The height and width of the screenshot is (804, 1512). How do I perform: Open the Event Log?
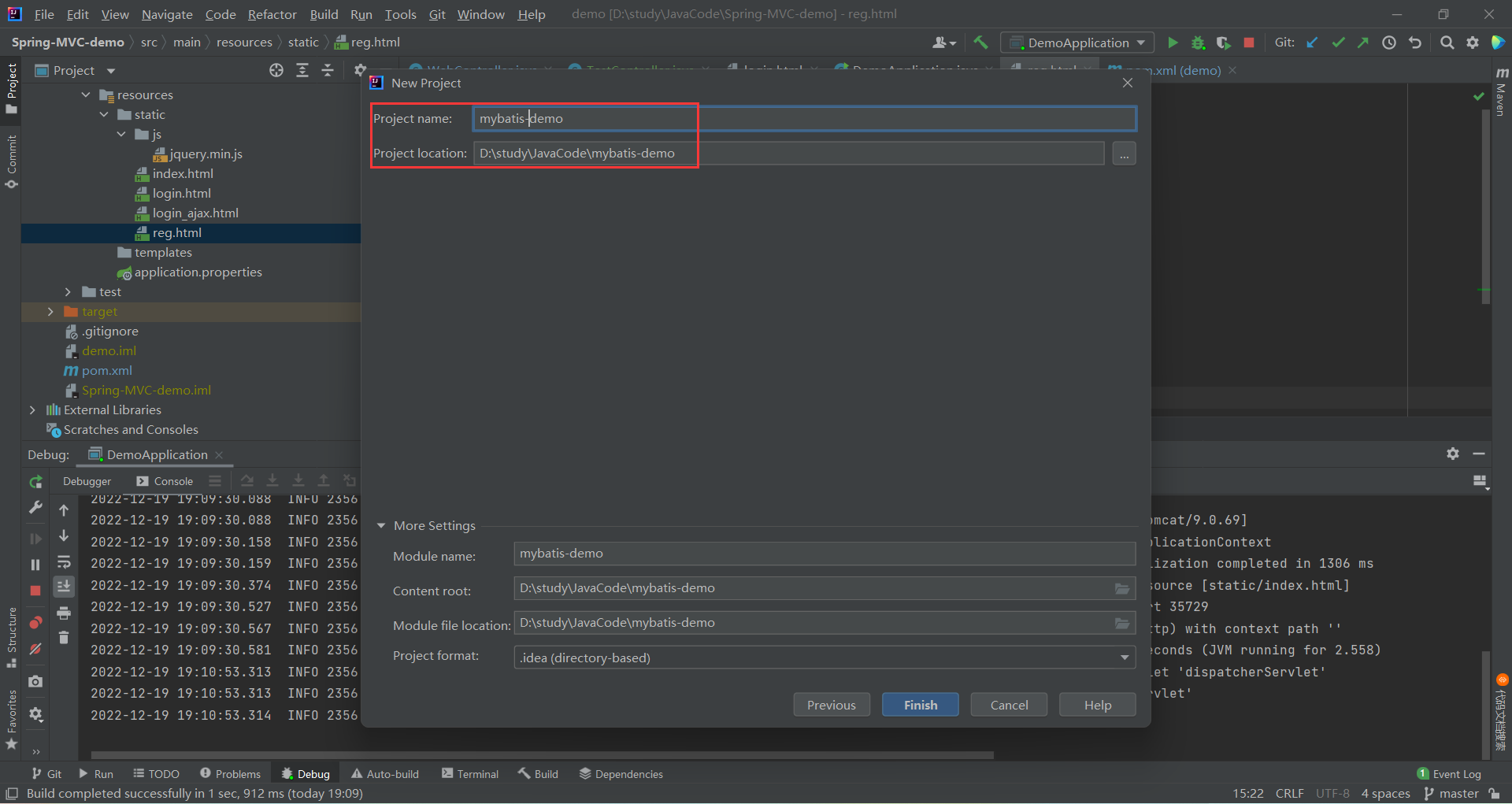(x=1449, y=774)
